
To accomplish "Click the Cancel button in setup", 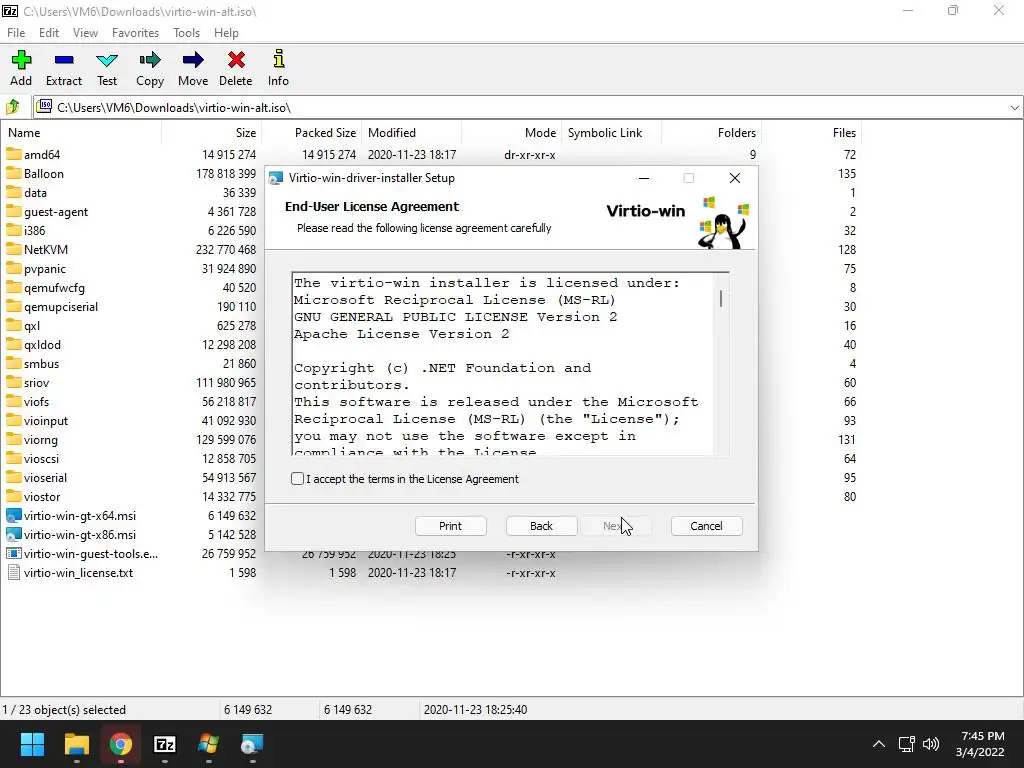I will [707, 526].
